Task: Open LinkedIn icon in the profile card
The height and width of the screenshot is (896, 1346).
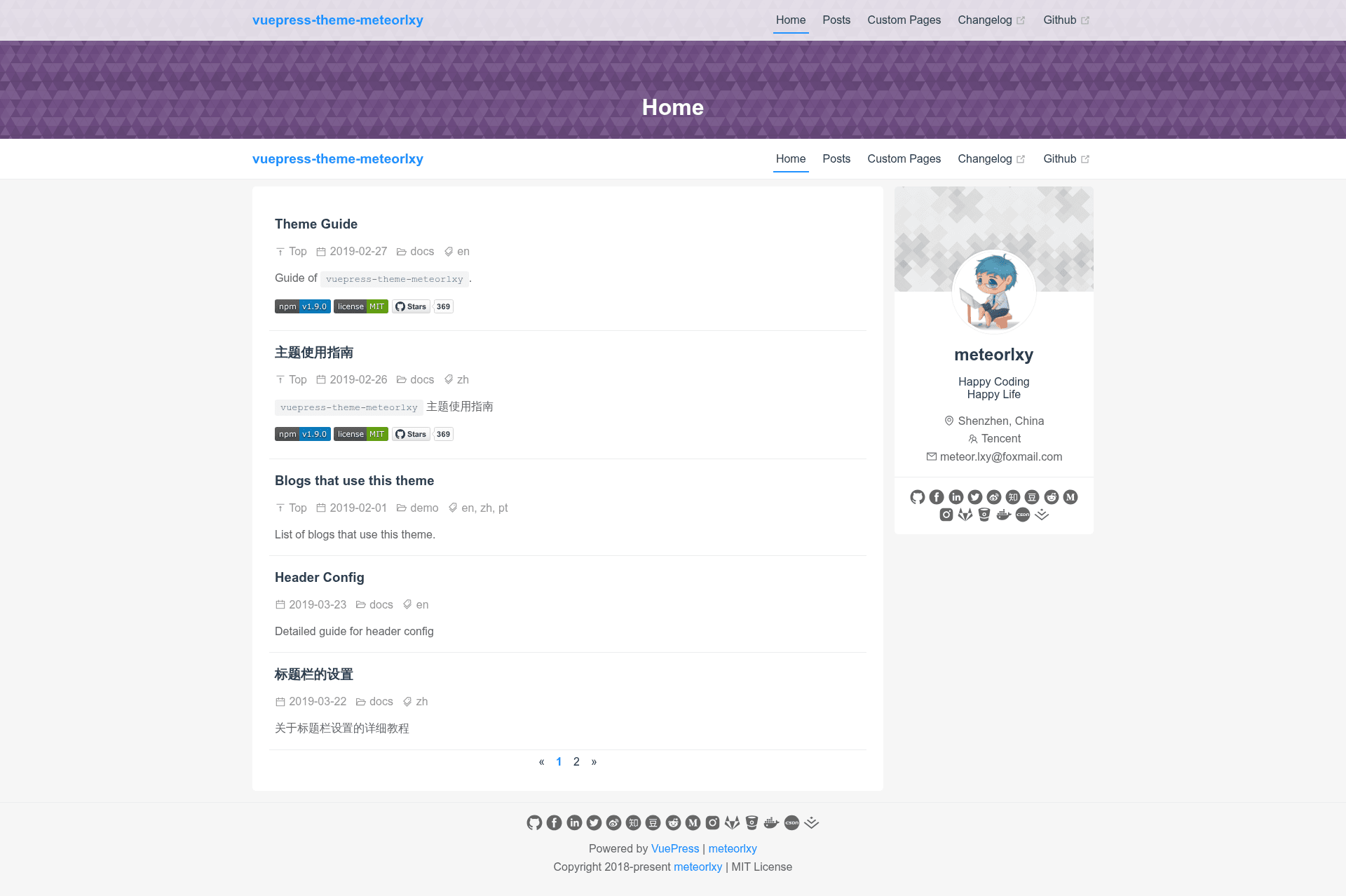Action: coord(956,497)
